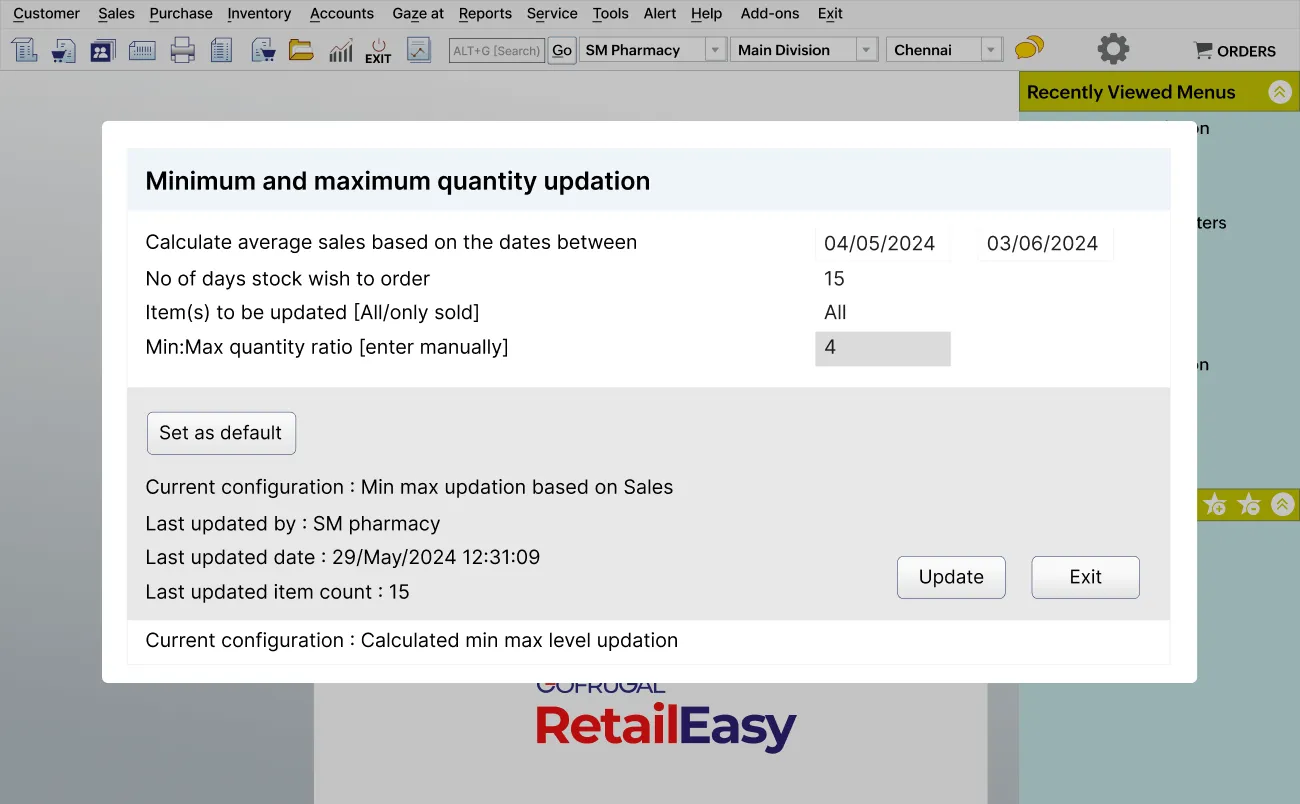Click inside the Min:Max quantity ratio field
Image resolution: width=1300 pixels, height=804 pixels.
tap(882, 348)
